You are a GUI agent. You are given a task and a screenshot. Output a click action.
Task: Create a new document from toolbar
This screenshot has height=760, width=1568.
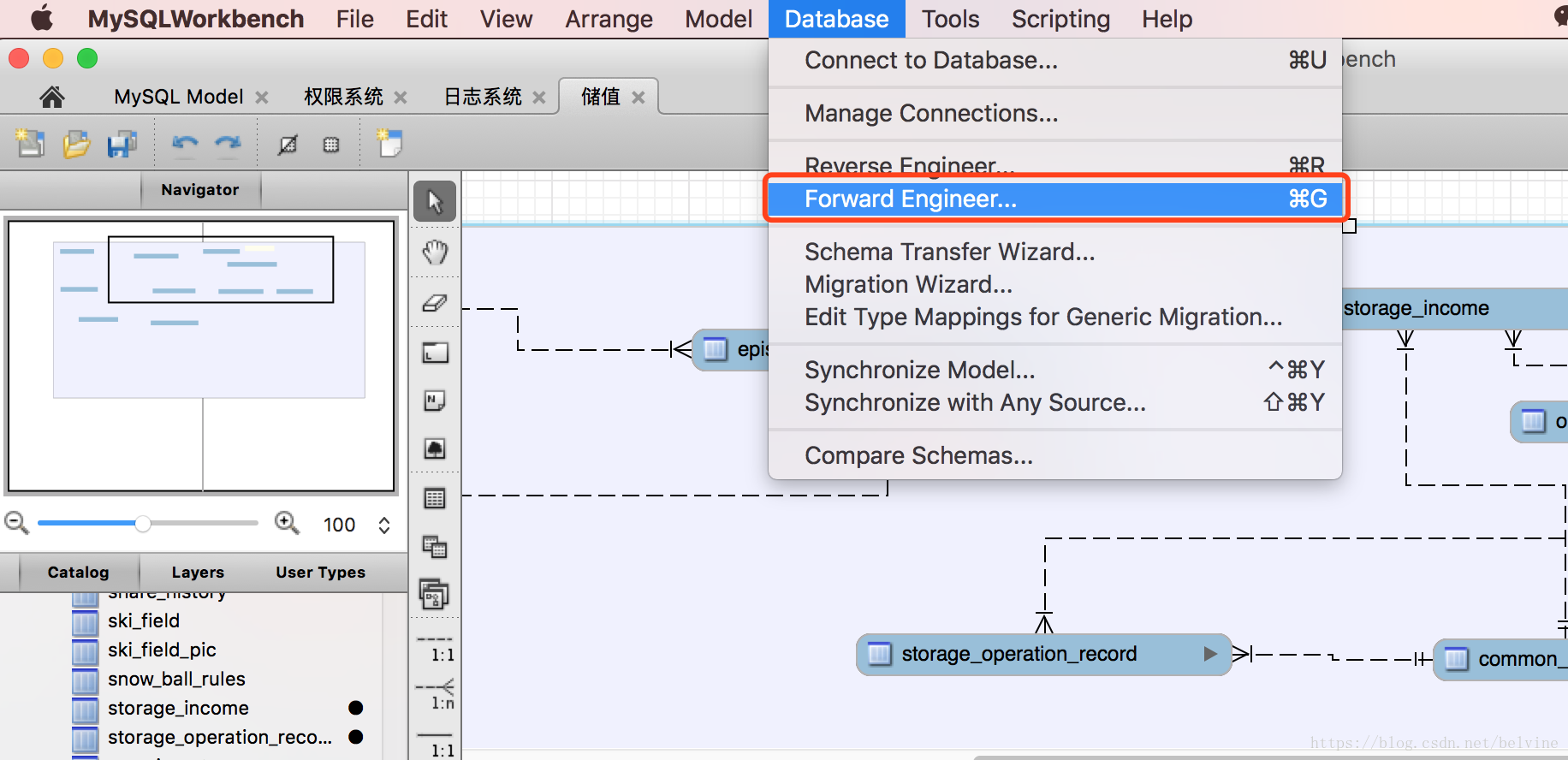[x=31, y=143]
